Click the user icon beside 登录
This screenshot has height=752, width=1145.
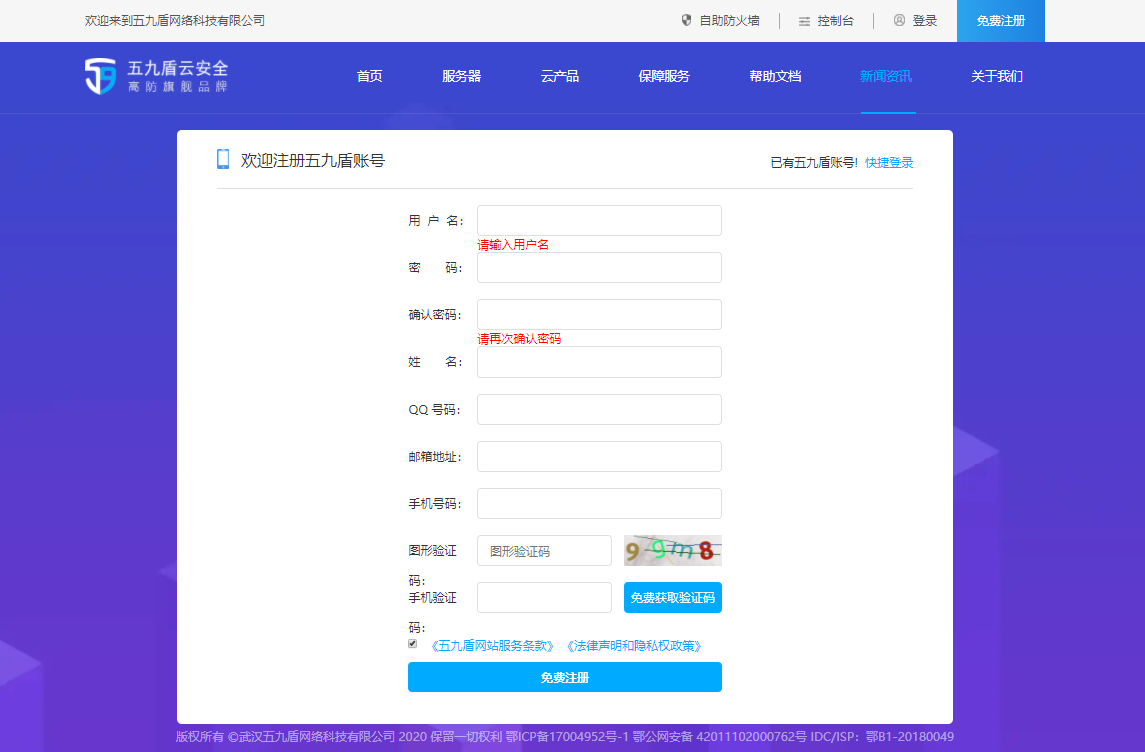tap(898, 19)
